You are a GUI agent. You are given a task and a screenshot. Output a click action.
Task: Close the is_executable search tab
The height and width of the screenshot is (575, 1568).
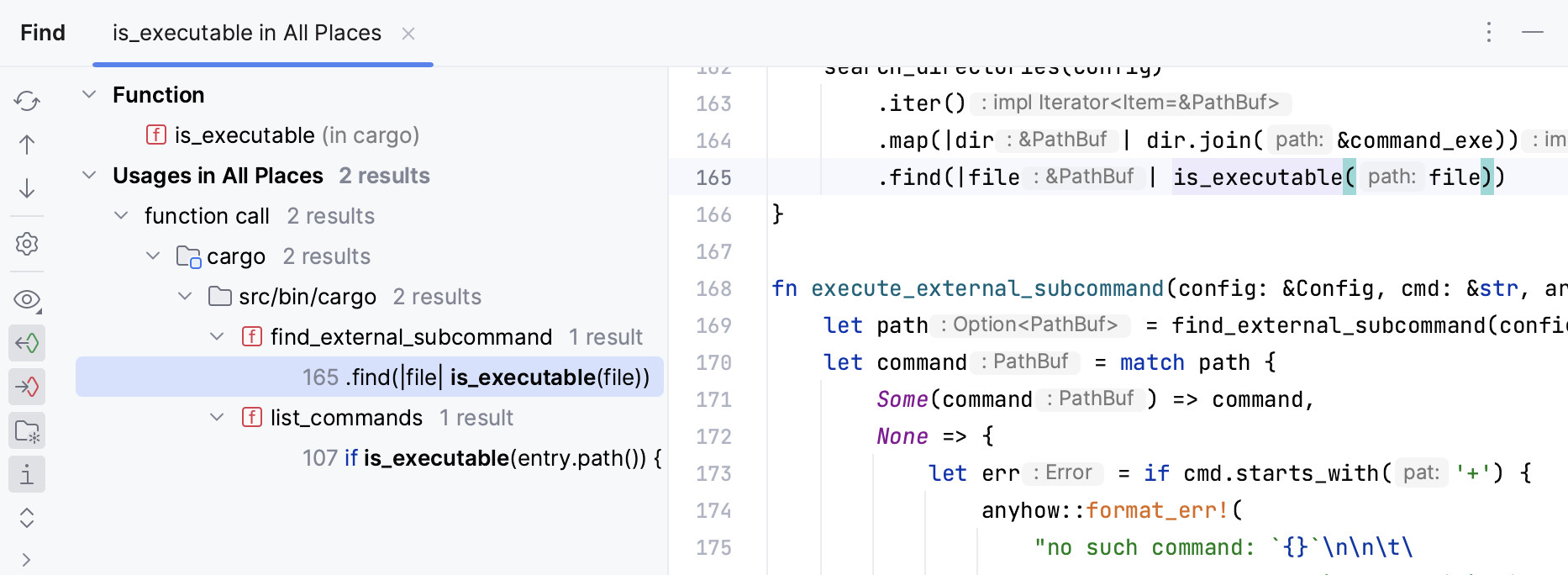(408, 34)
